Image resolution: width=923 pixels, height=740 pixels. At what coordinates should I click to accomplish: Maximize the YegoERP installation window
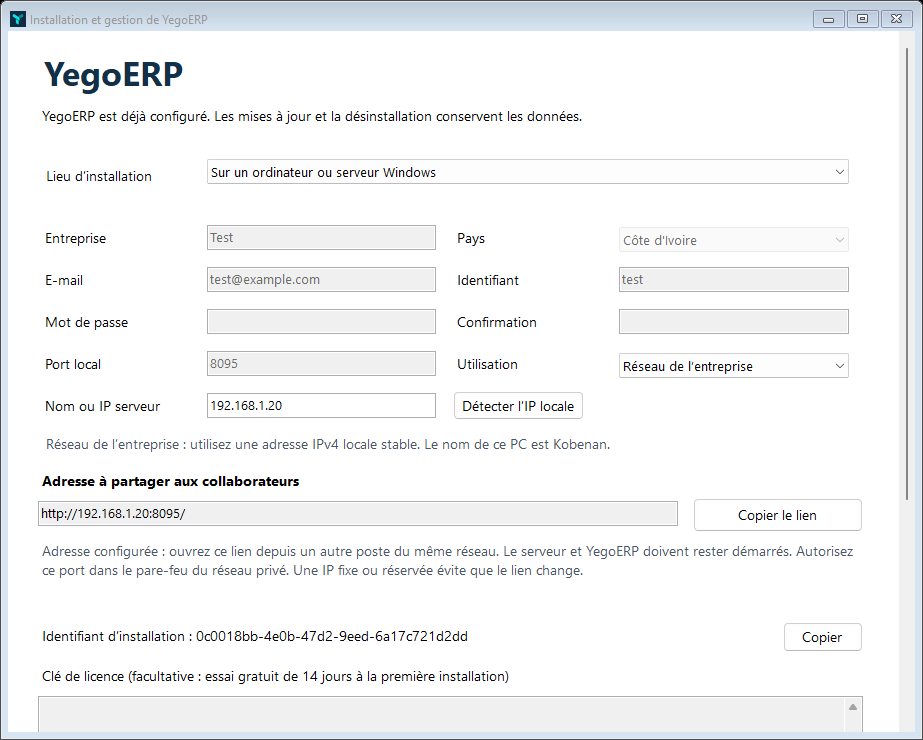(863, 19)
